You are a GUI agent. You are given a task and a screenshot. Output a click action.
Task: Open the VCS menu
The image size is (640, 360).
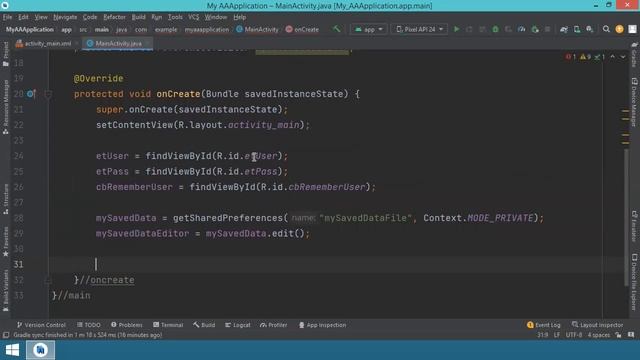point(193,17)
